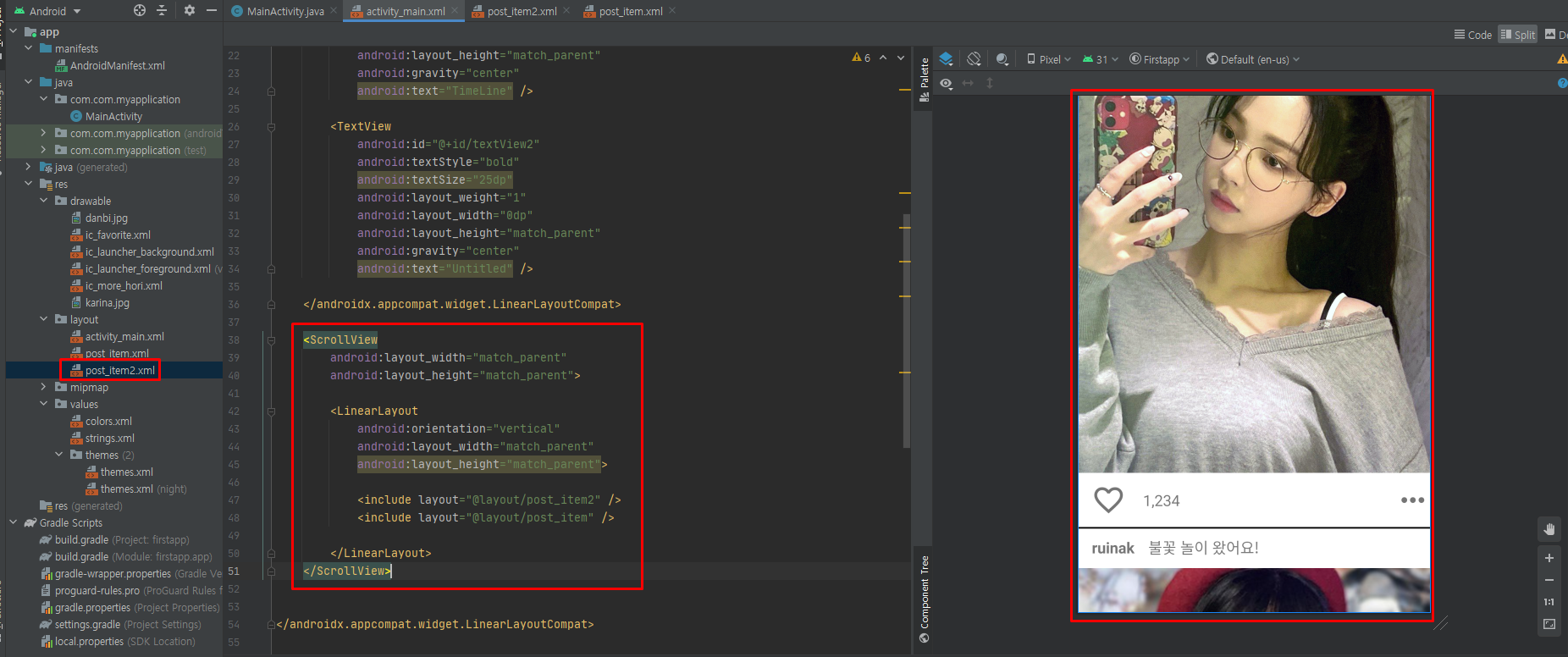Click the blue help question mark icon
This screenshot has width=1568, height=657.
click(1562, 83)
